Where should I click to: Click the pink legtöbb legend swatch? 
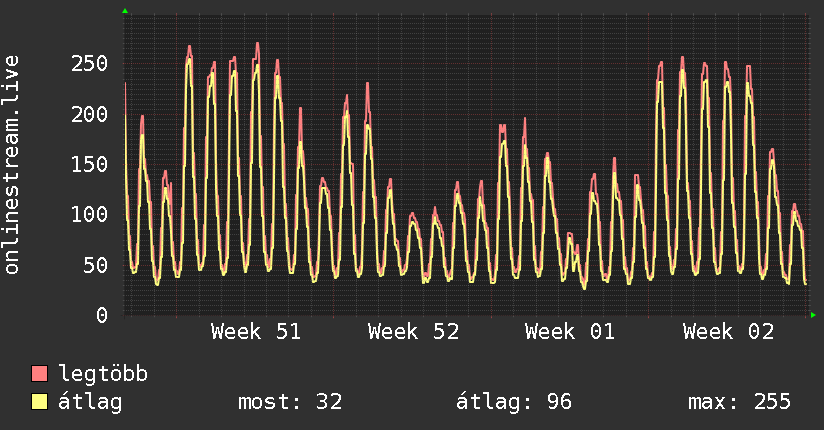[x=39, y=373]
